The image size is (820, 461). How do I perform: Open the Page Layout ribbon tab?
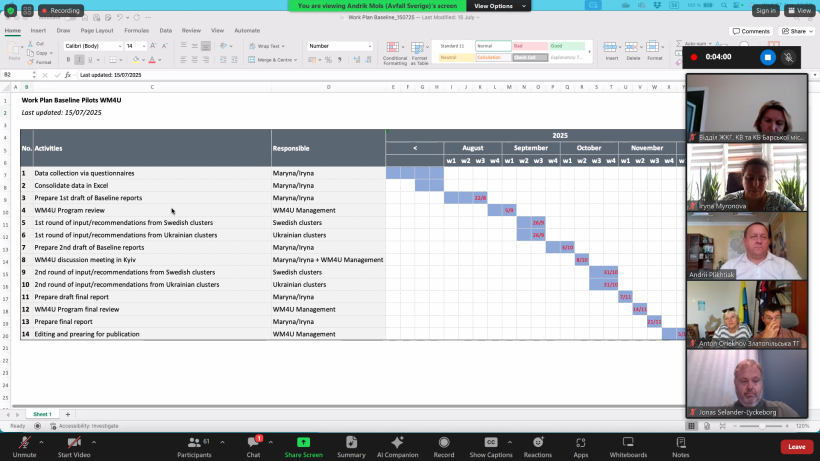[97, 30]
